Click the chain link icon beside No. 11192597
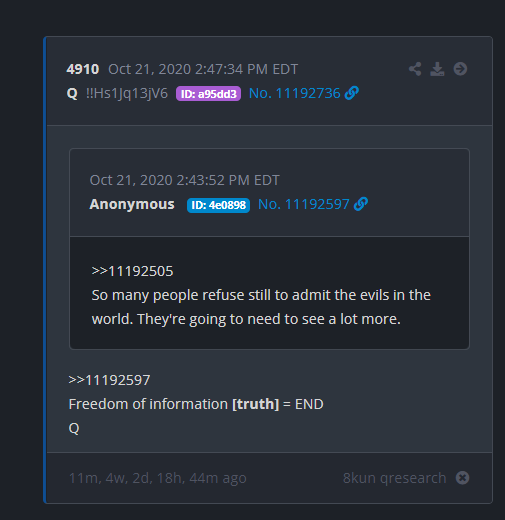 pos(361,204)
